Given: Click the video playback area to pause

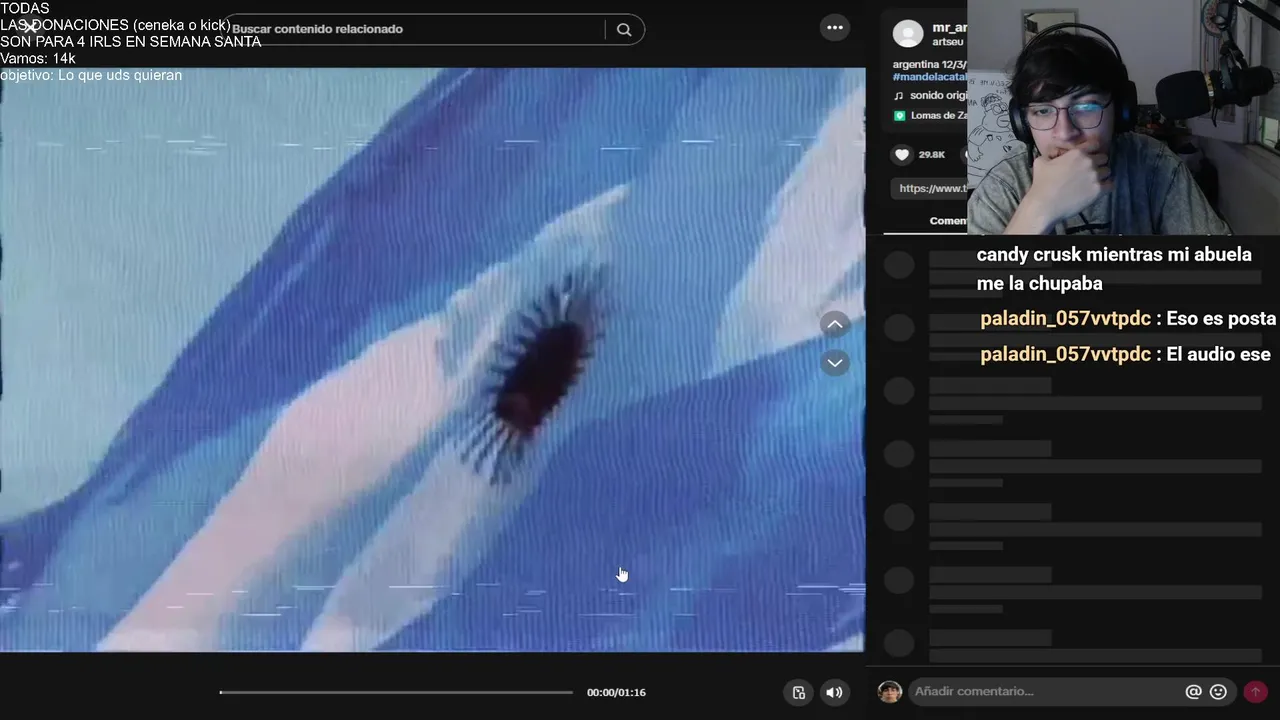Looking at the screenshot, I should [x=432, y=360].
